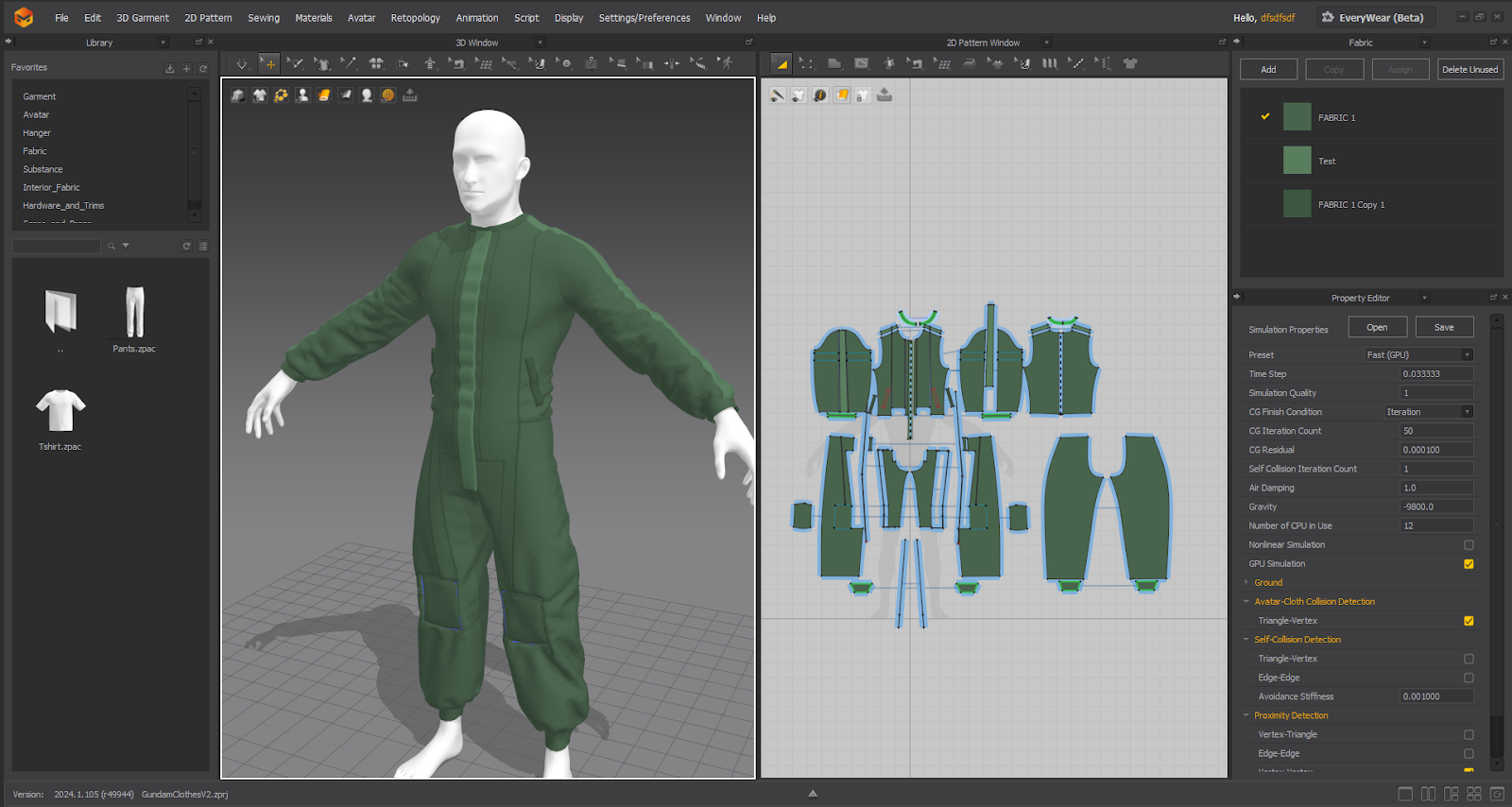Open the Library panel dropdown arrow
This screenshot has height=807, width=1512.
pyautogui.click(x=163, y=43)
